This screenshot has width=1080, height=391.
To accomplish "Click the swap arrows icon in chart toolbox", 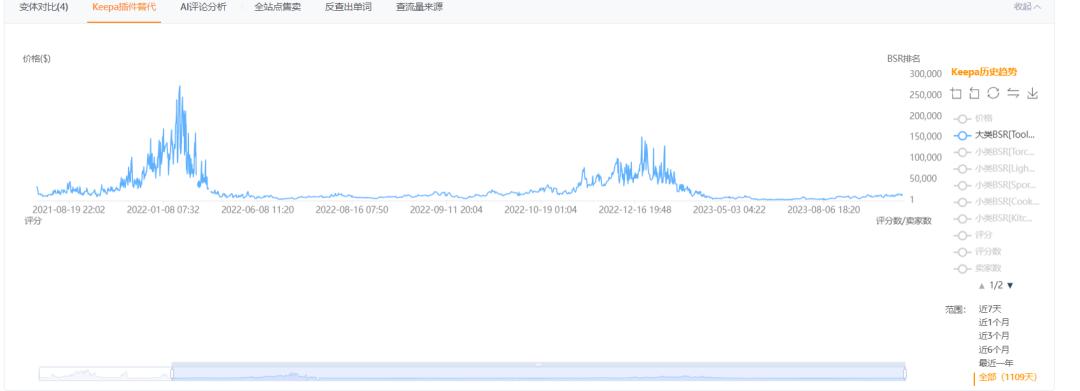I will tap(1012, 93).
